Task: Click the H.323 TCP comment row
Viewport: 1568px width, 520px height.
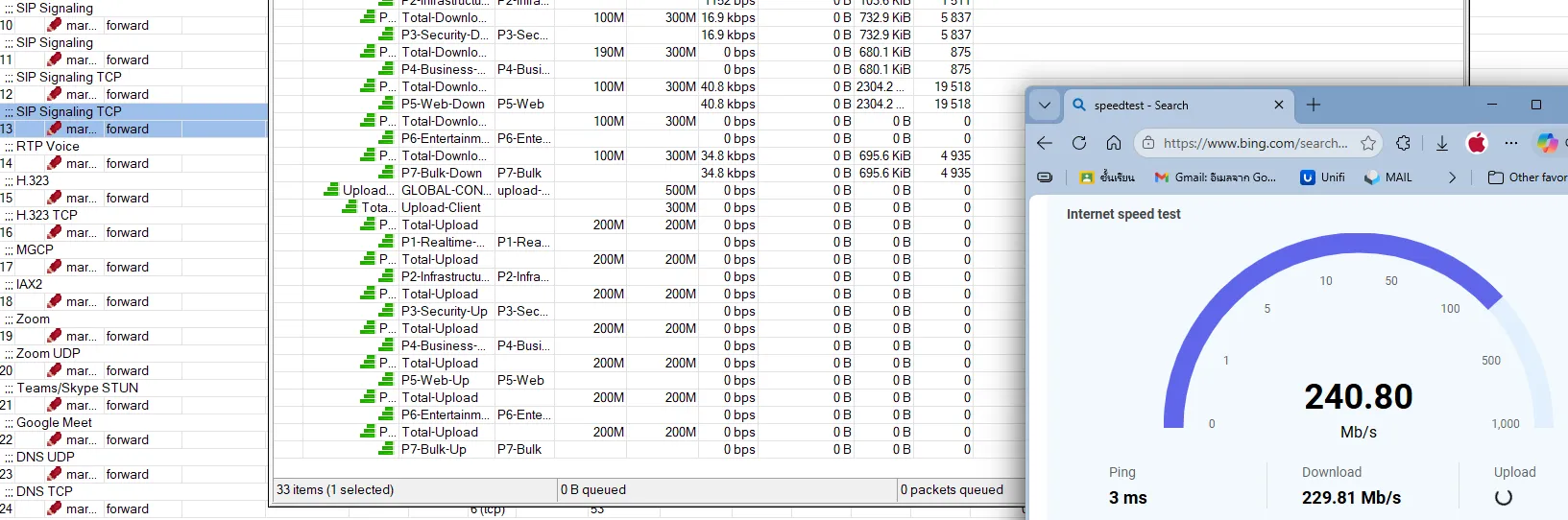Action: point(133,215)
